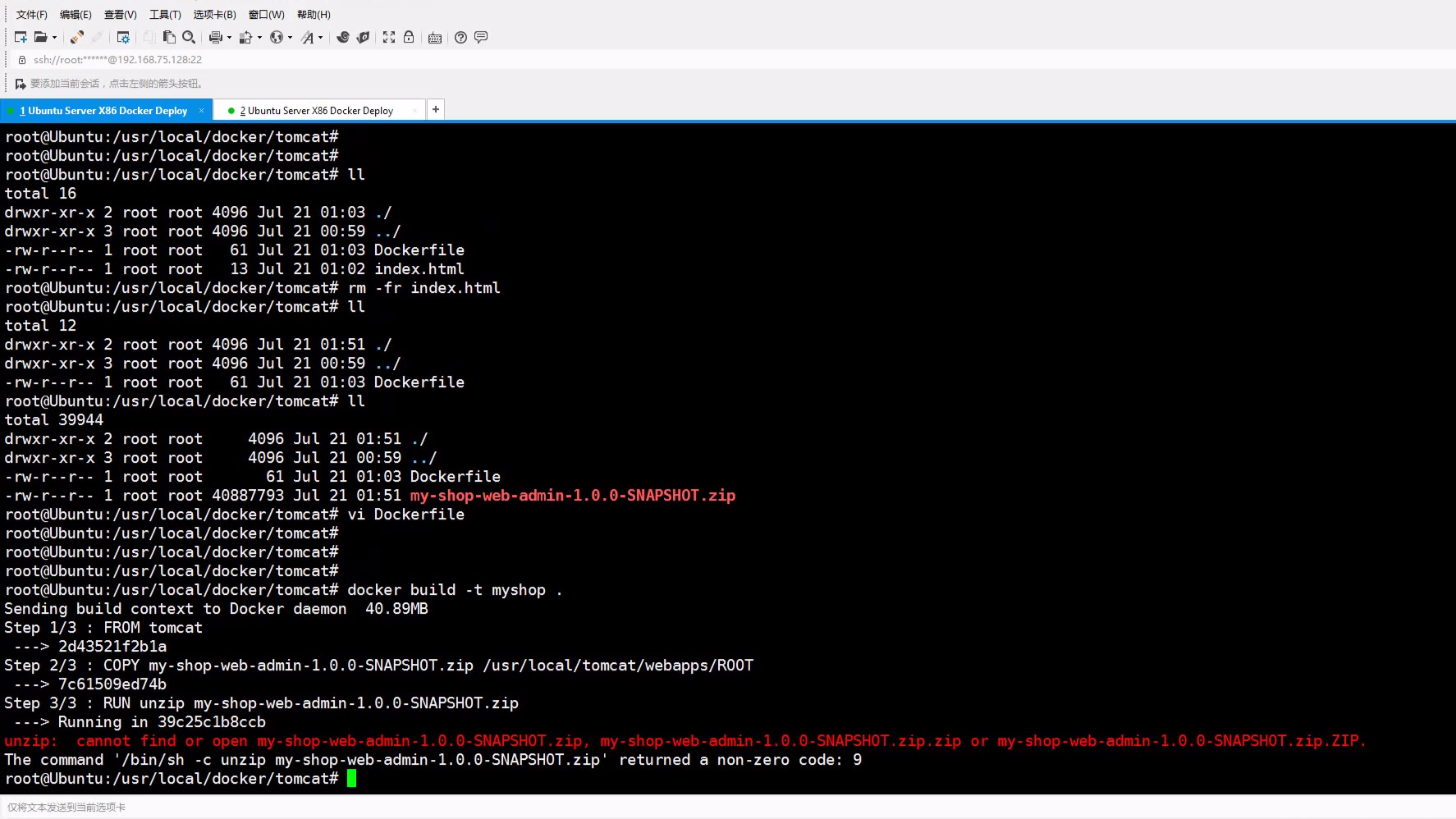Click the red zip filename in the listing
This screenshot has width=1456, height=819.
point(573,496)
